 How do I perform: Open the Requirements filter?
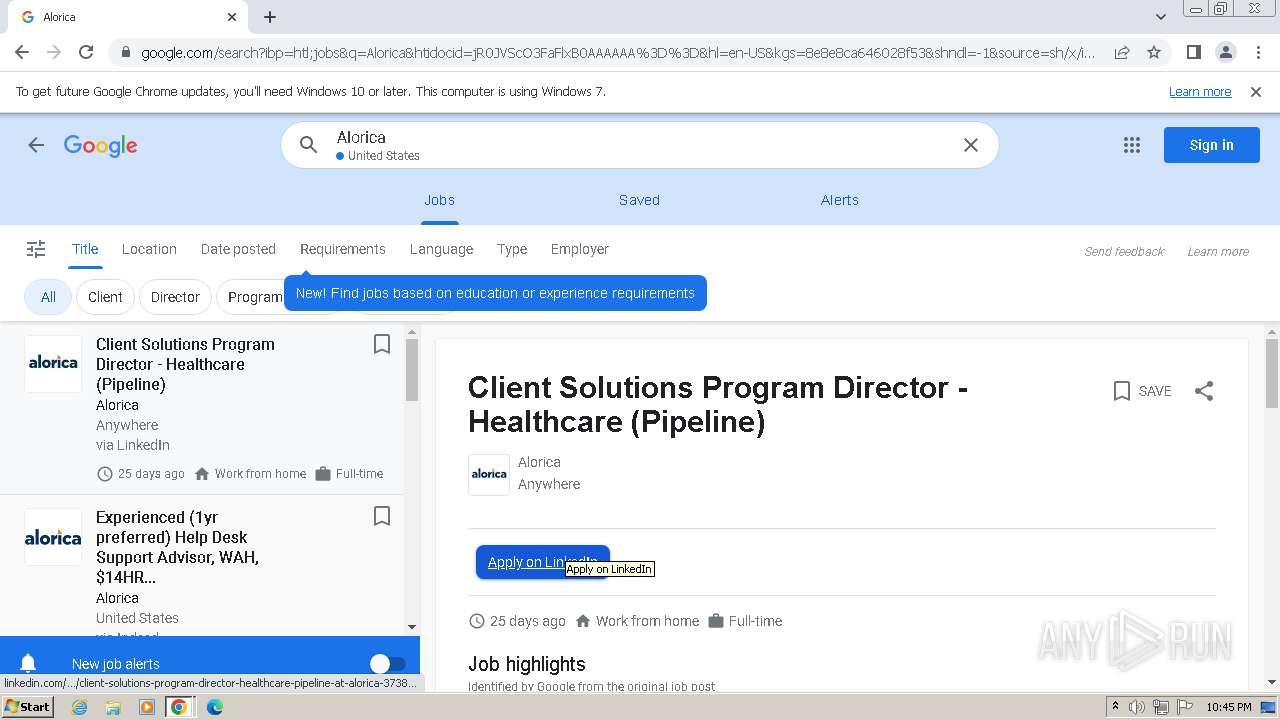[343, 249]
